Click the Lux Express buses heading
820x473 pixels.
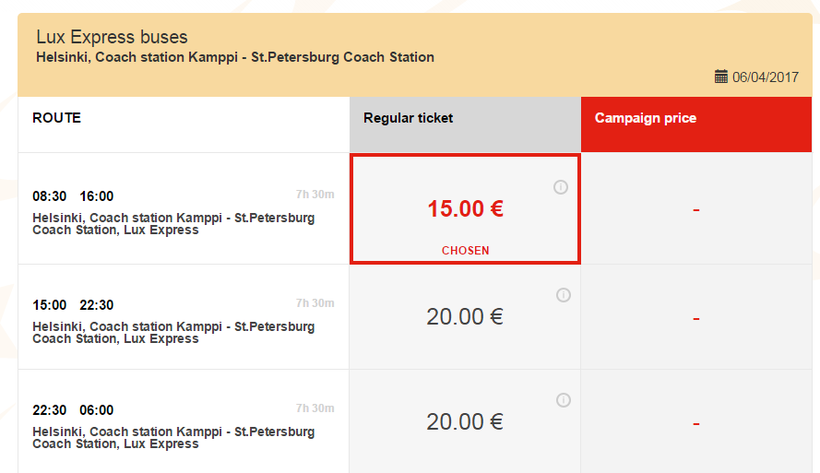click(x=111, y=38)
